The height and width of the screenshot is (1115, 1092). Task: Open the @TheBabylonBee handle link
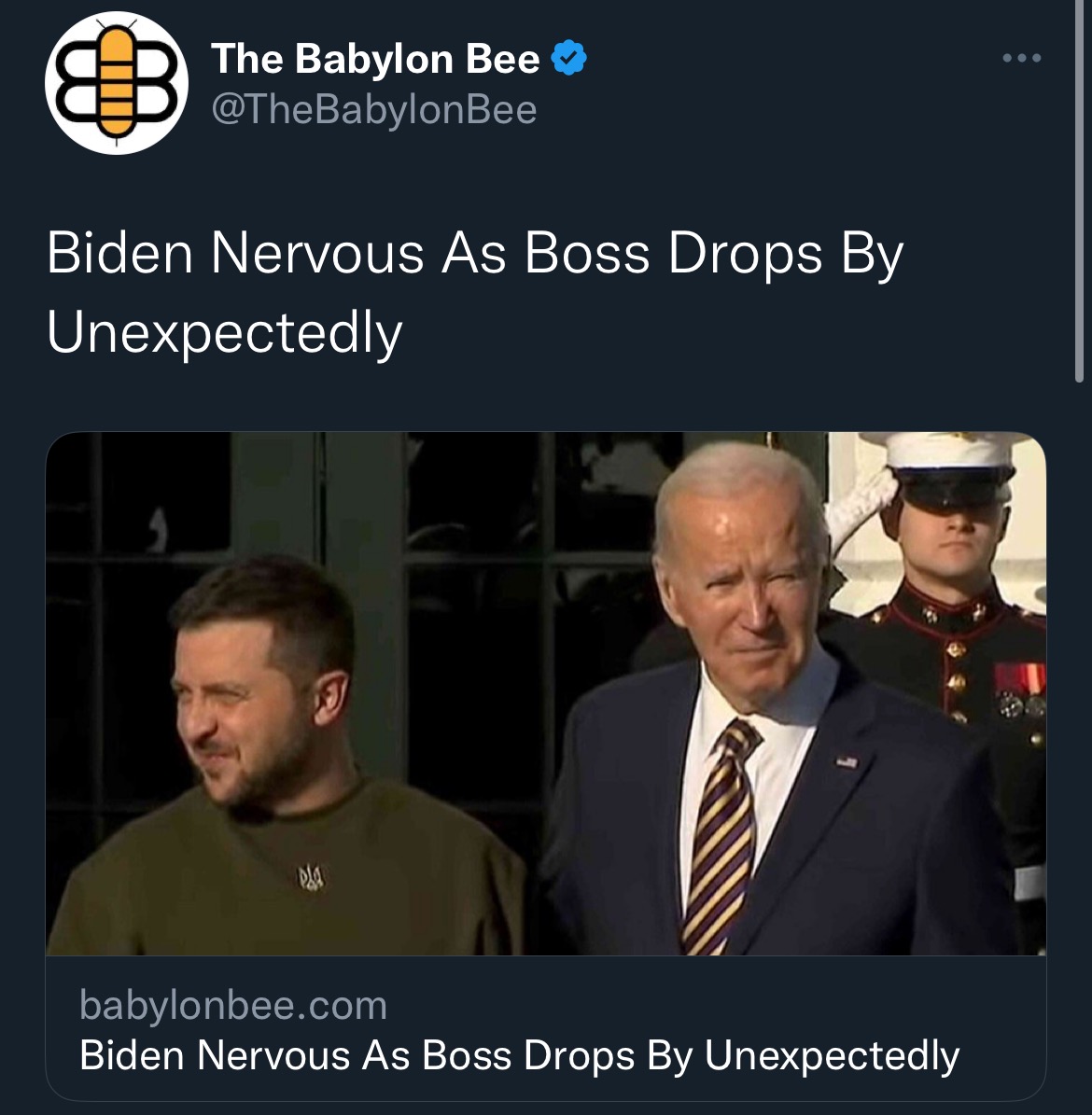tap(373, 110)
